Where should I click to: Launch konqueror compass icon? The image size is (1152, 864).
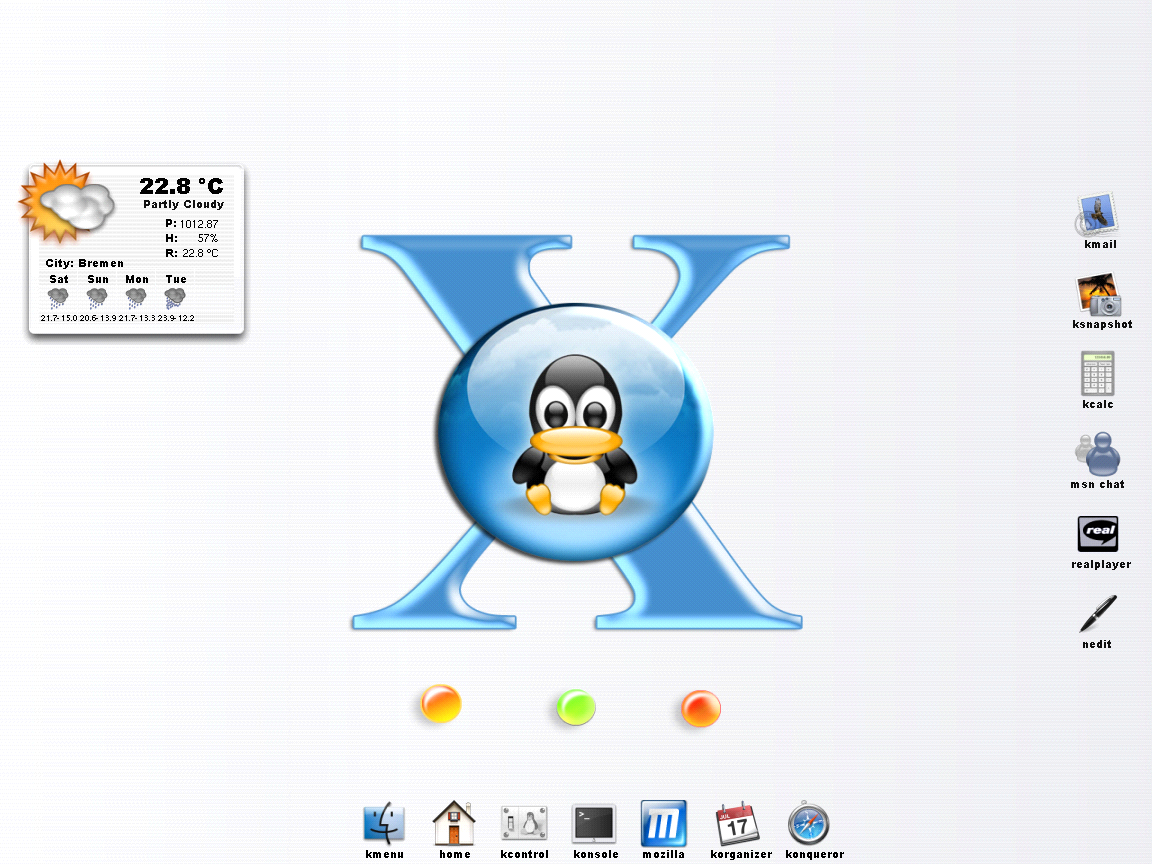tap(808, 824)
